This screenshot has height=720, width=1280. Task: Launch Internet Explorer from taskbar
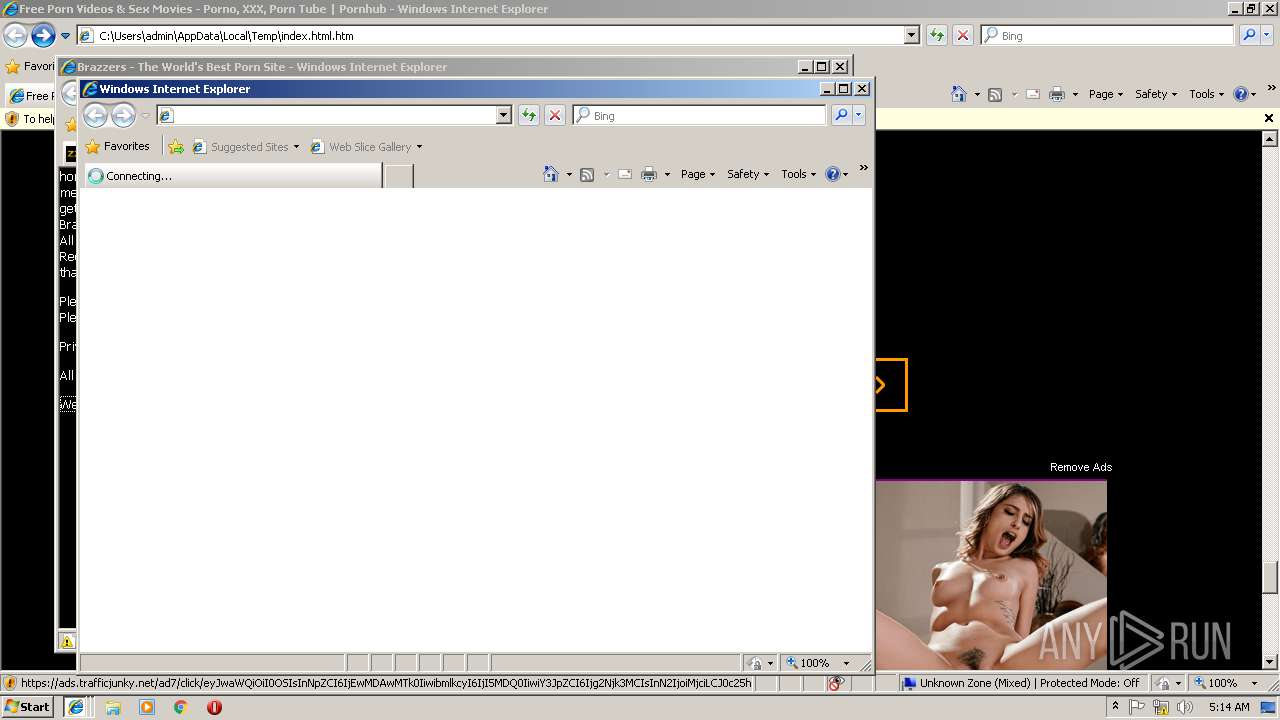click(76, 707)
